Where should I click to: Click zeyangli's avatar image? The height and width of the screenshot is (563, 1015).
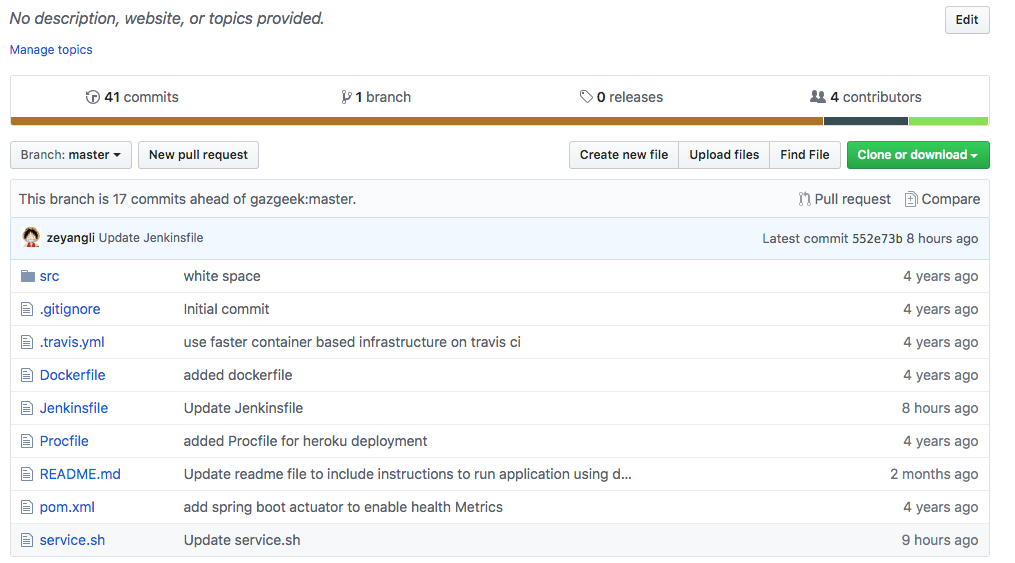tap(30, 238)
